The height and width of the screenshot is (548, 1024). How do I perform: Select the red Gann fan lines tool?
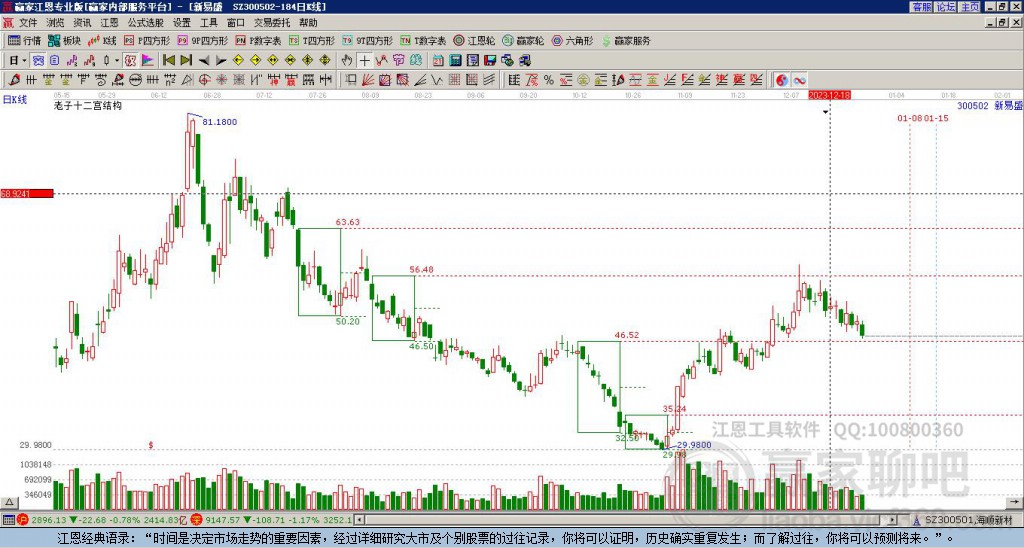[368, 80]
